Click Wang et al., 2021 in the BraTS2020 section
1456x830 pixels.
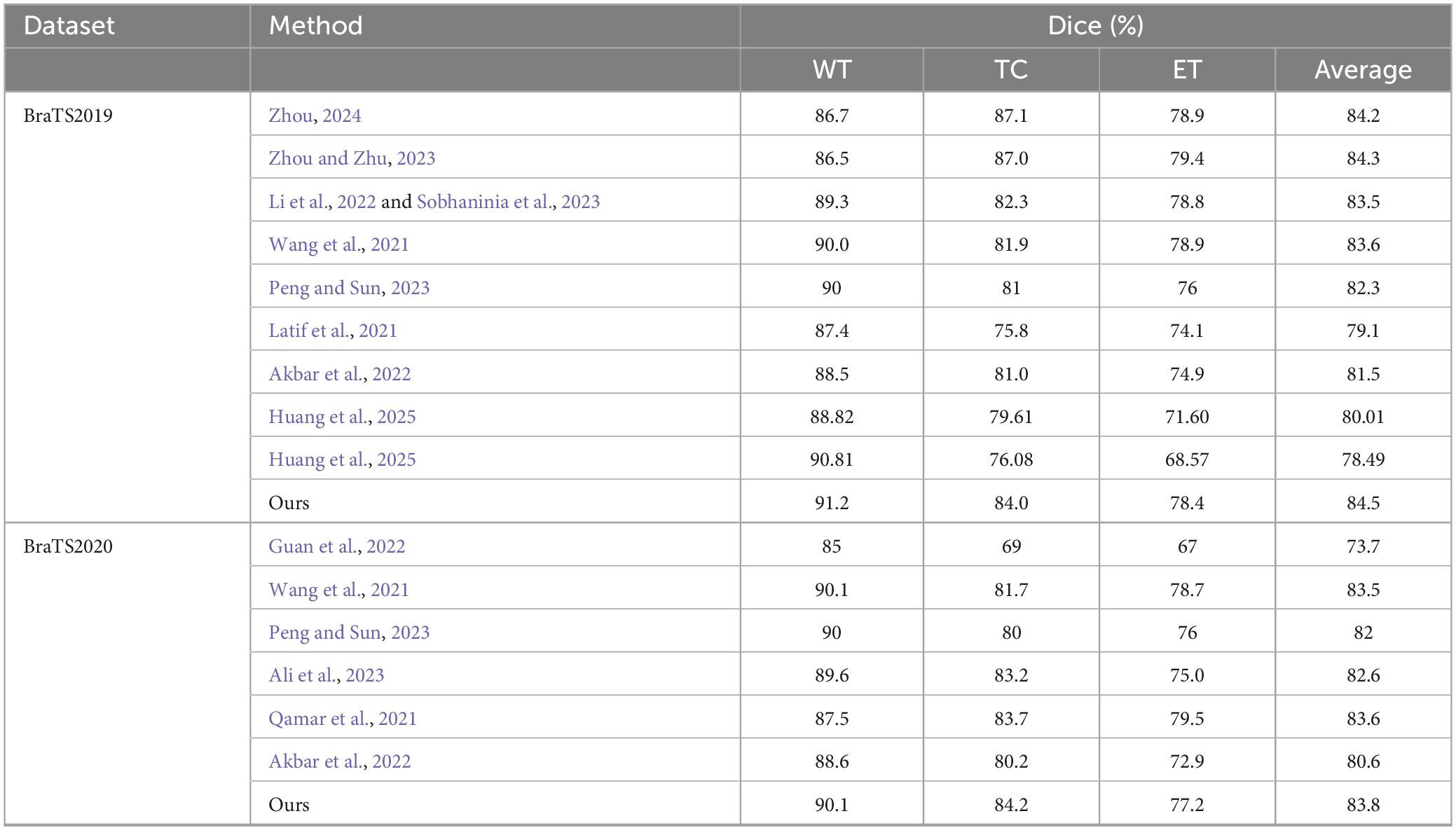(338, 590)
